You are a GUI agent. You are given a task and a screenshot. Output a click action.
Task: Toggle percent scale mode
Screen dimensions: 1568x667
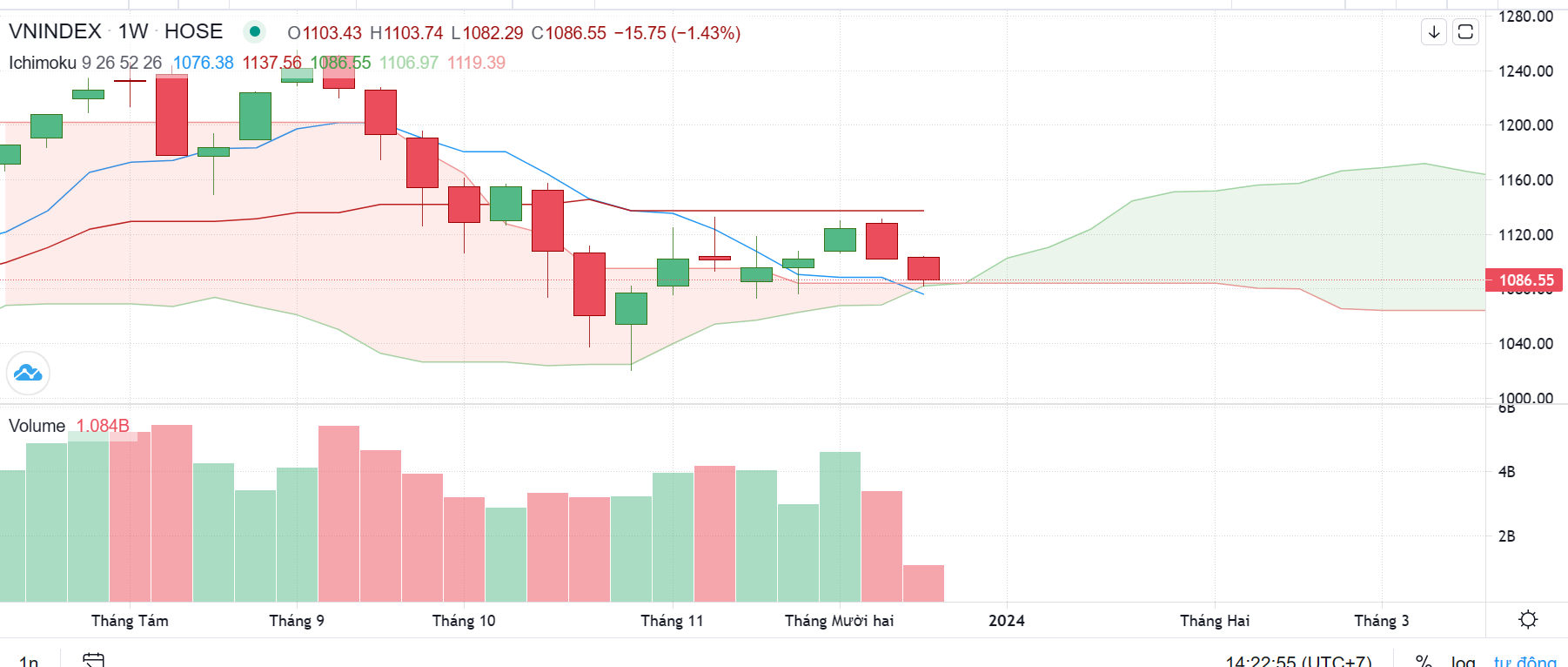pos(1424,662)
